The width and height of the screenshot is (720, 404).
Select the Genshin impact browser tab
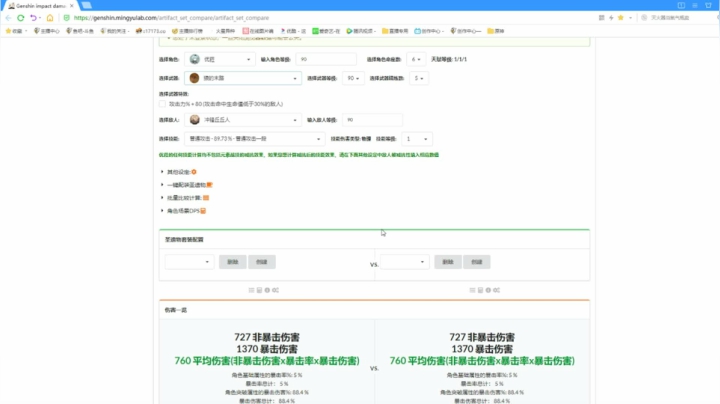tap(39, 6)
